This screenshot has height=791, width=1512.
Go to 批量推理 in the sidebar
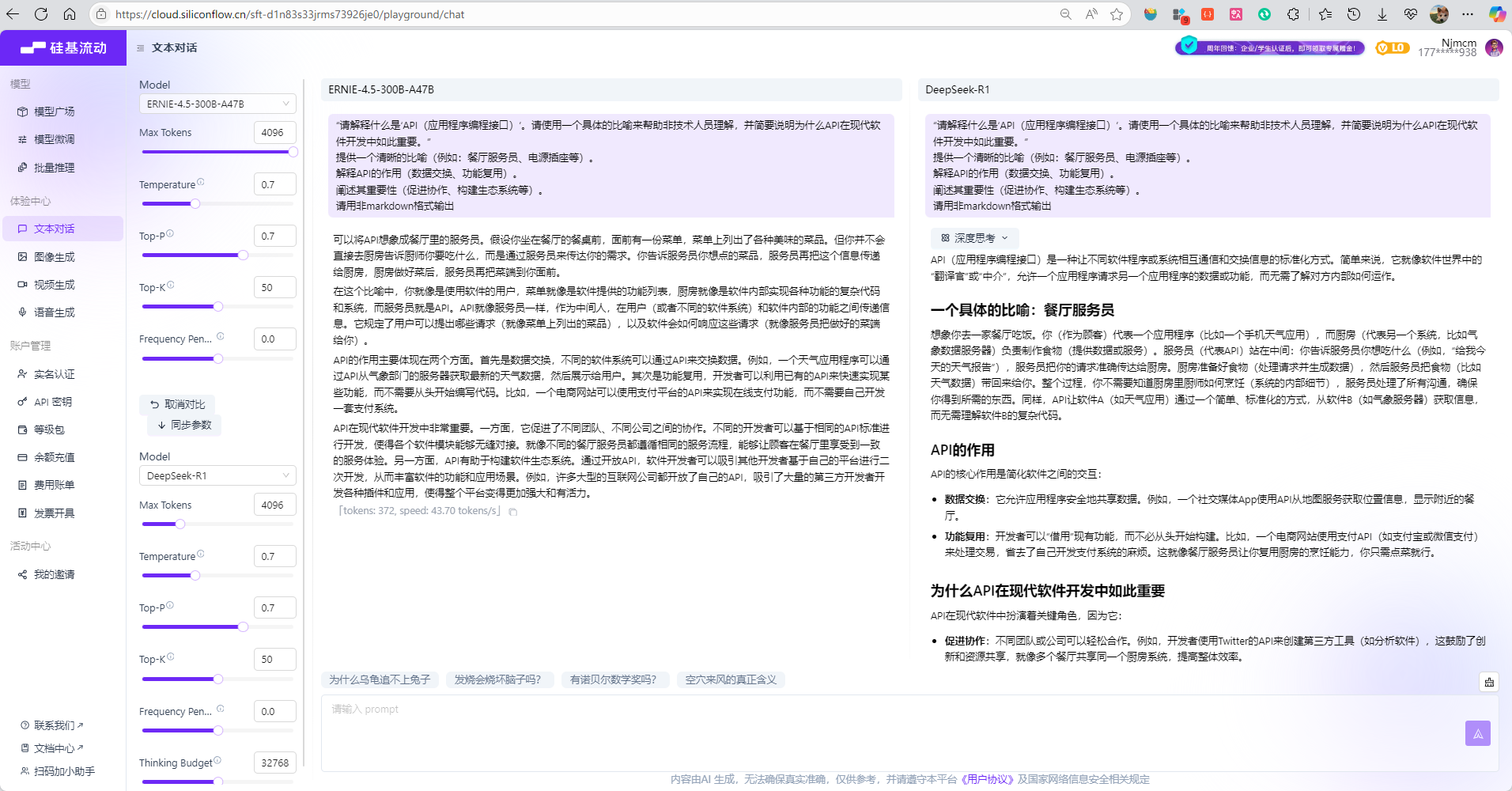pyautogui.click(x=54, y=168)
